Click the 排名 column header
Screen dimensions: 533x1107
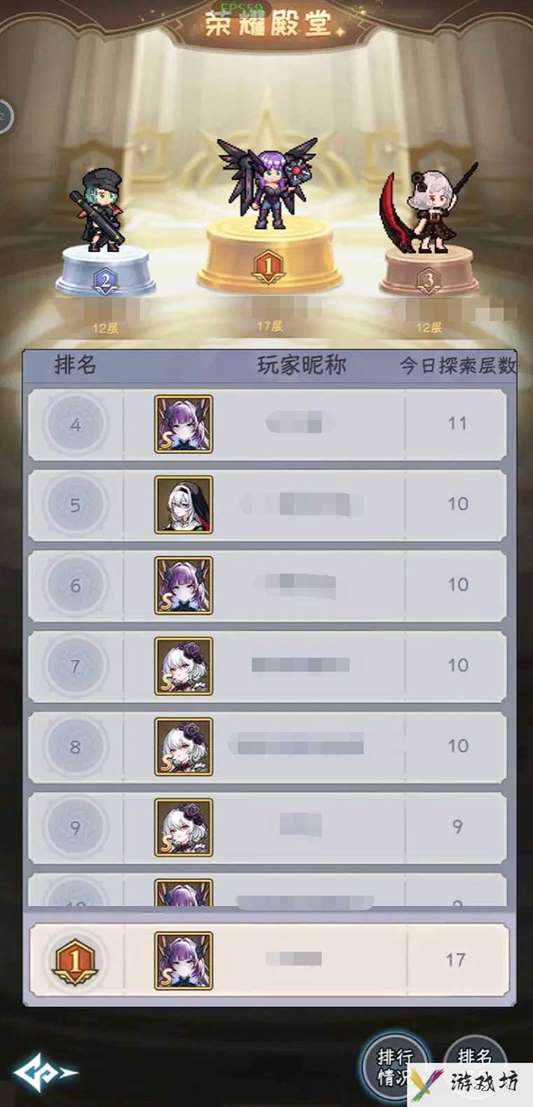point(75,366)
